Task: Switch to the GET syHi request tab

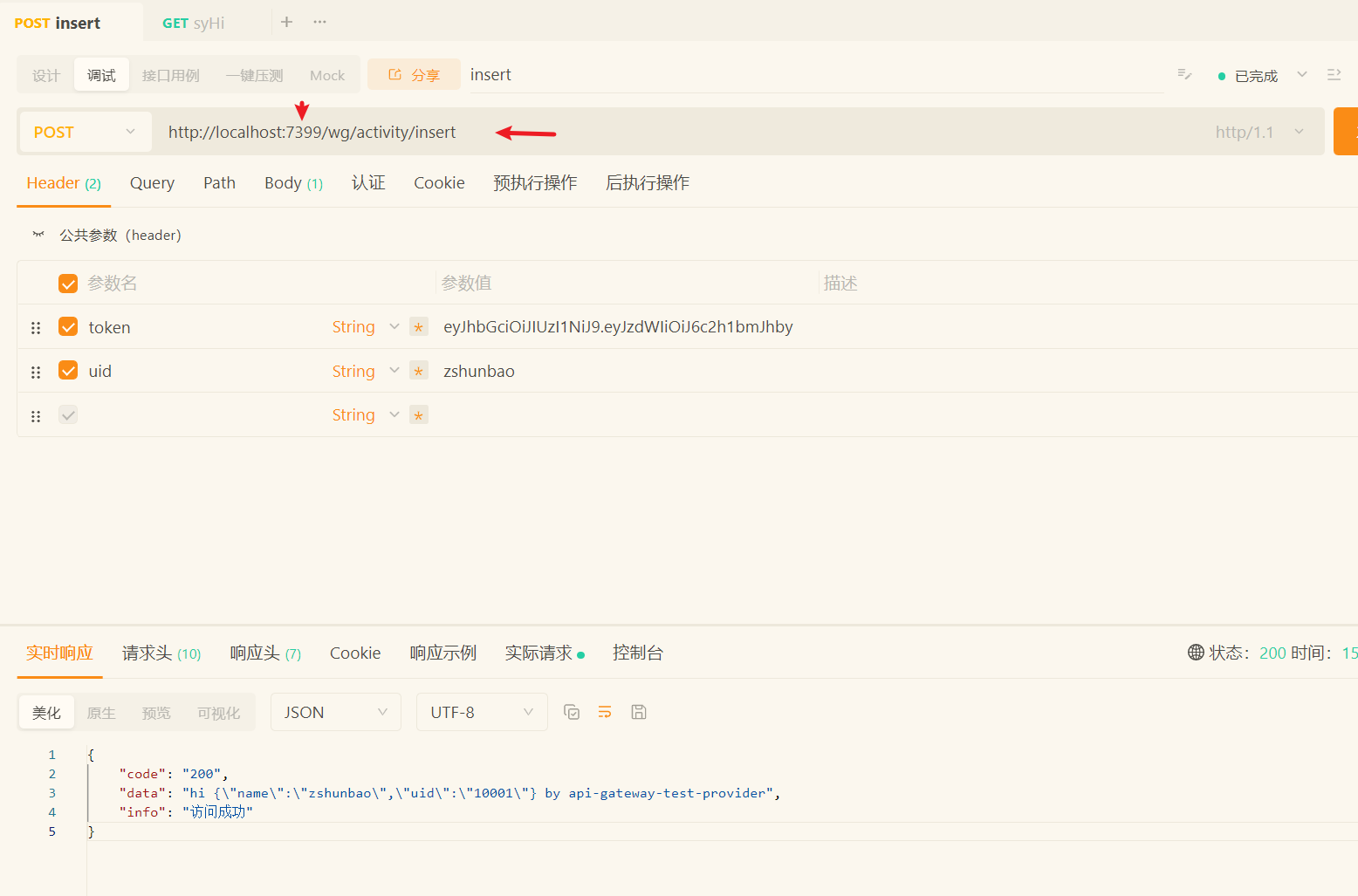Action: pyautogui.click(x=194, y=24)
